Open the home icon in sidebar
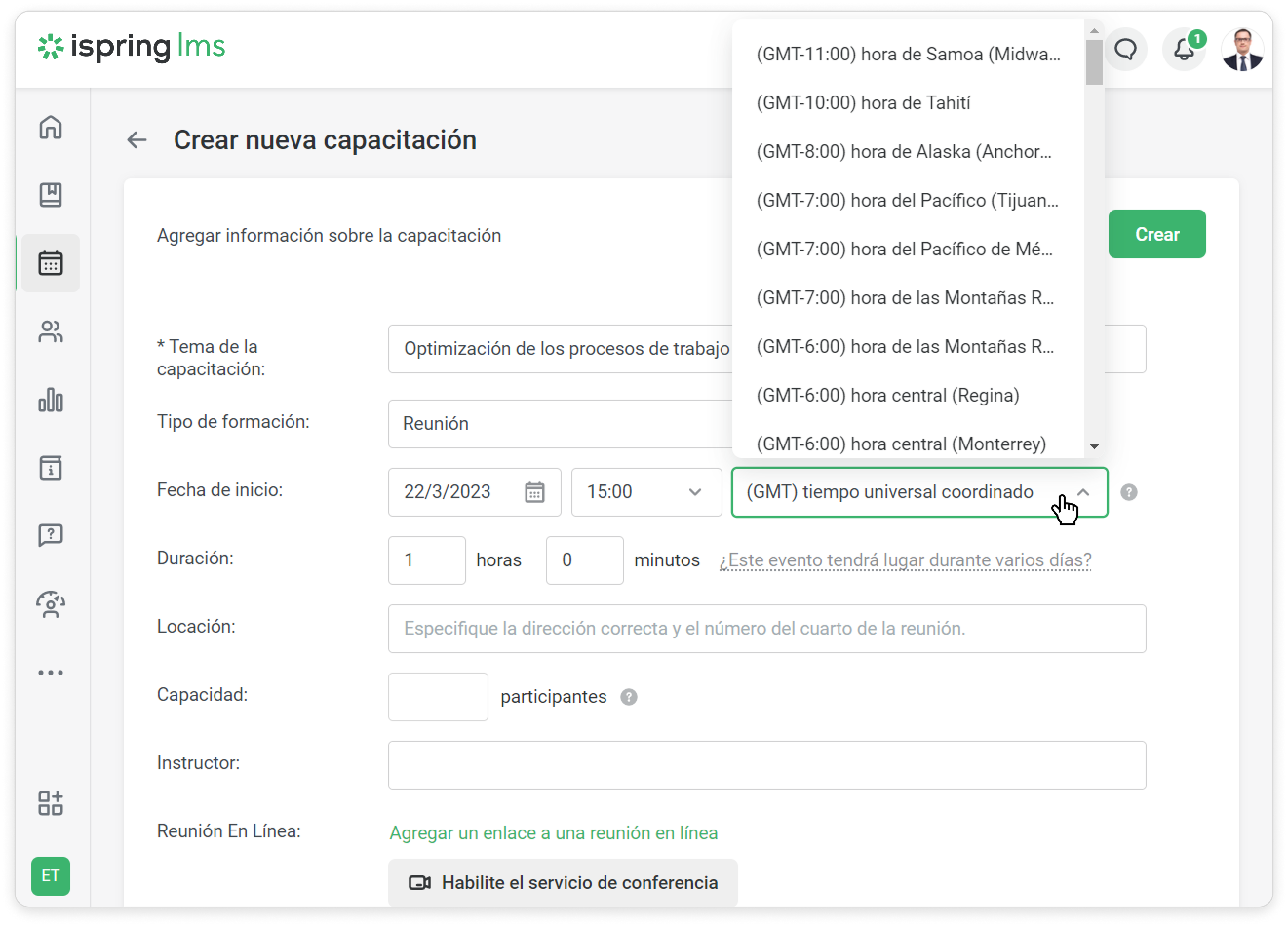Screen dimensions: 1288x926 (51, 127)
